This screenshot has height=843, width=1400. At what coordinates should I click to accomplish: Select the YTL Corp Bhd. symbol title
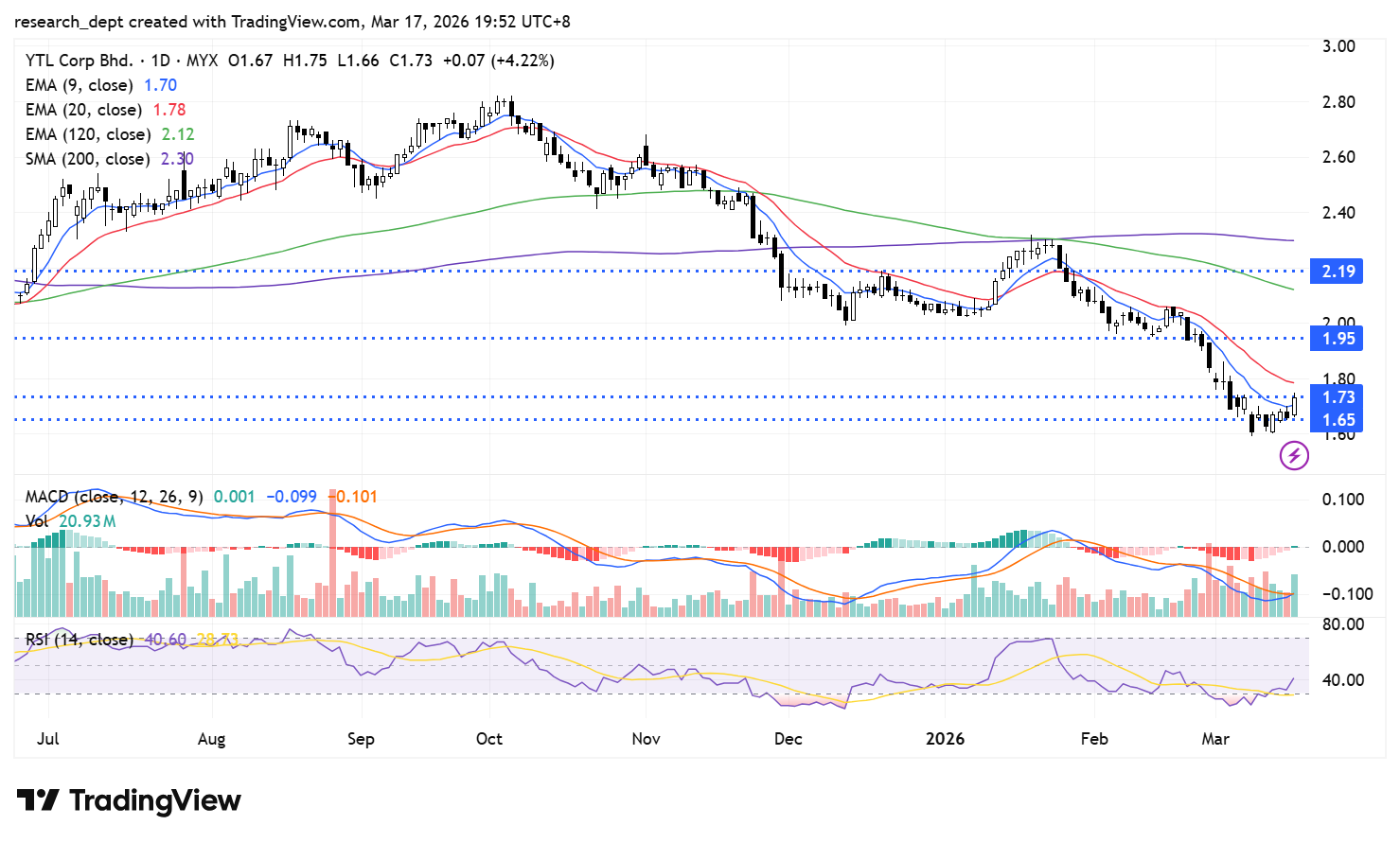pyautogui.click(x=80, y=61)
